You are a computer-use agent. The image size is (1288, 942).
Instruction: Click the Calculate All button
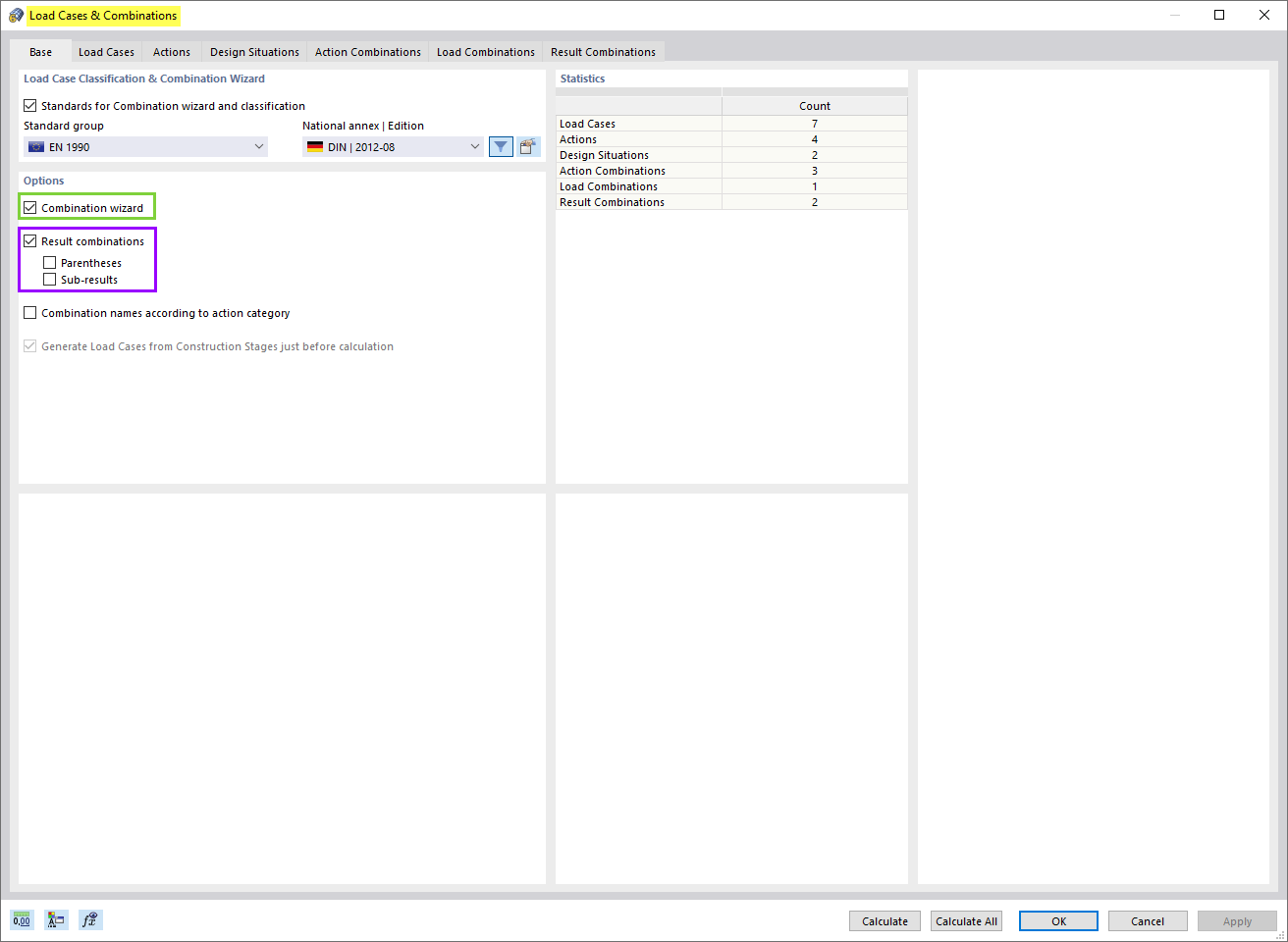[966, 920]
